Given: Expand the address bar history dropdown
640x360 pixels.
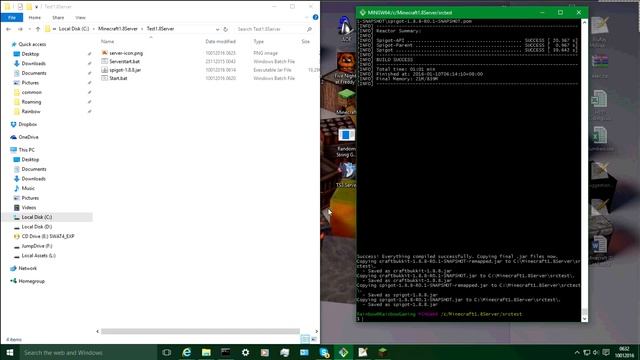Looking at the screenshot, I should (217, 29).
